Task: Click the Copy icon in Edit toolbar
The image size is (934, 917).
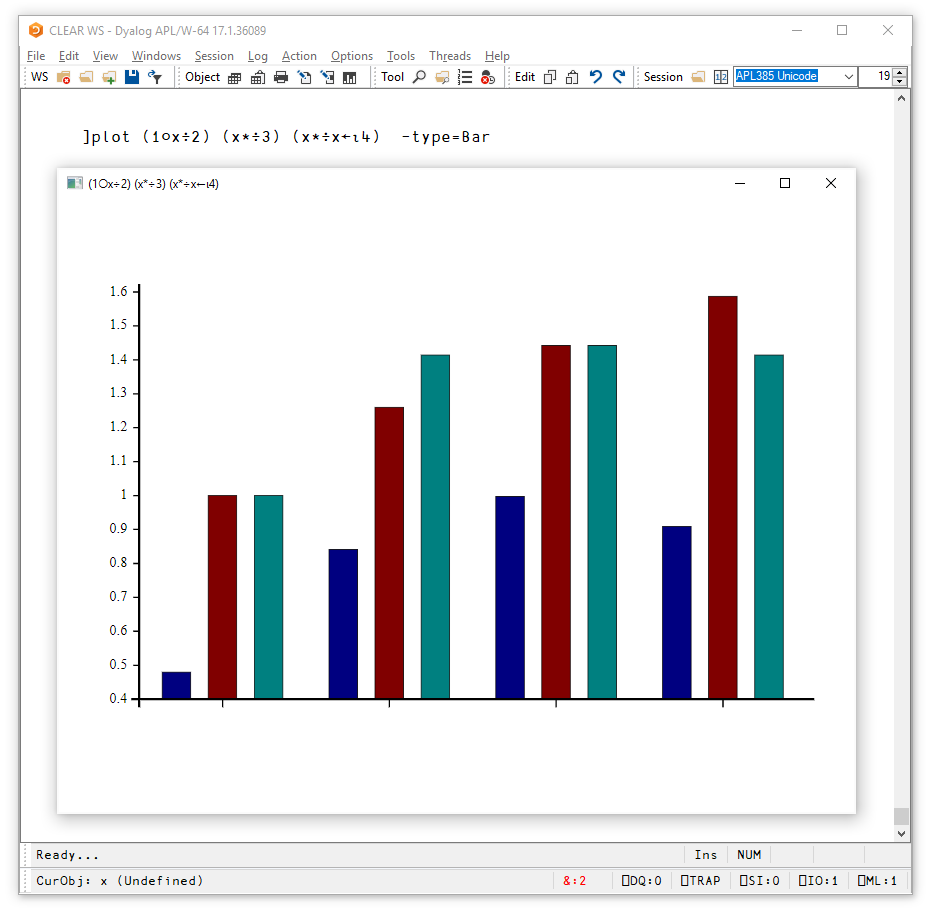Action: (x=550, y=77)
